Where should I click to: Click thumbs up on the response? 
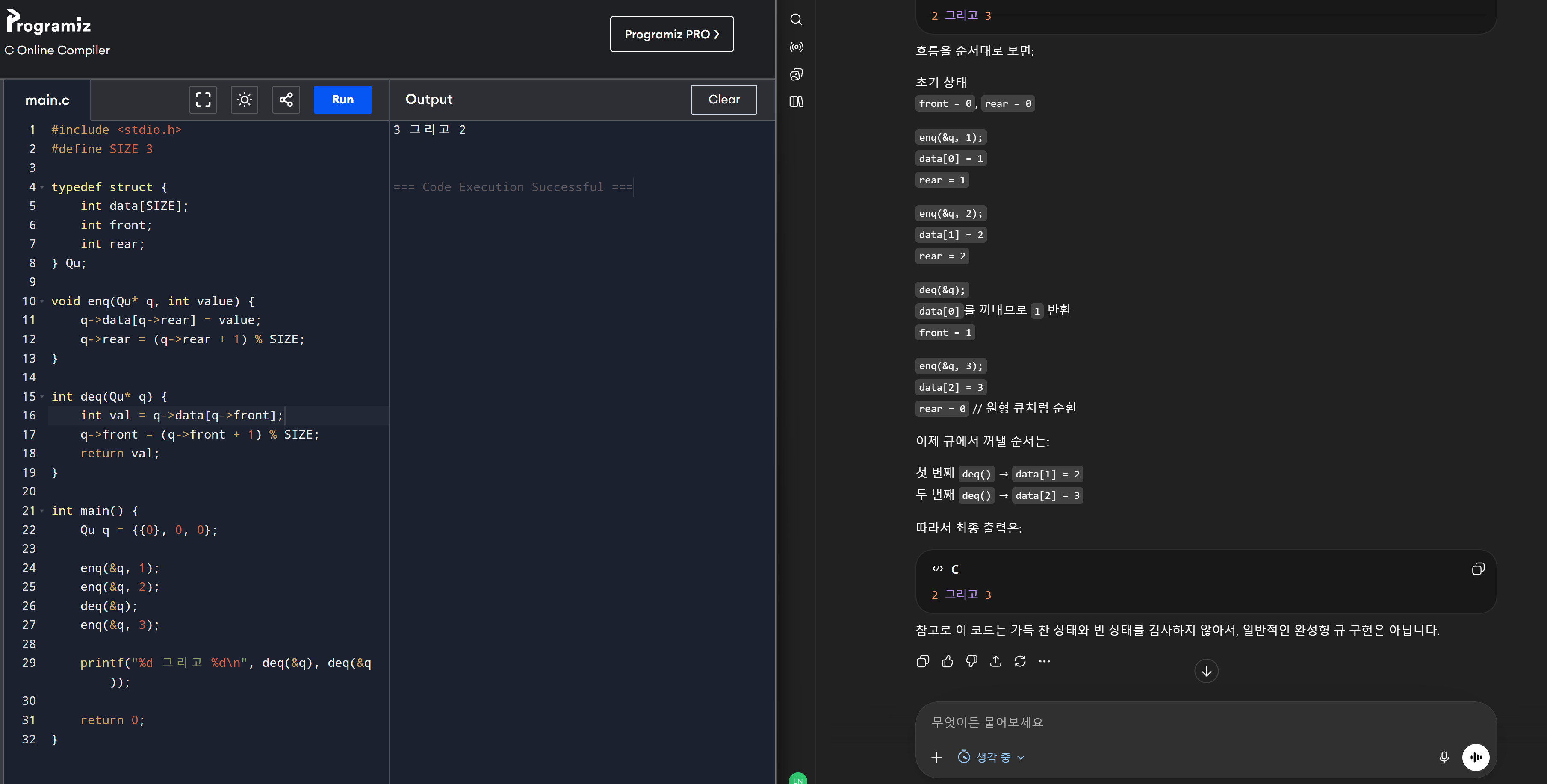[947, 662]
